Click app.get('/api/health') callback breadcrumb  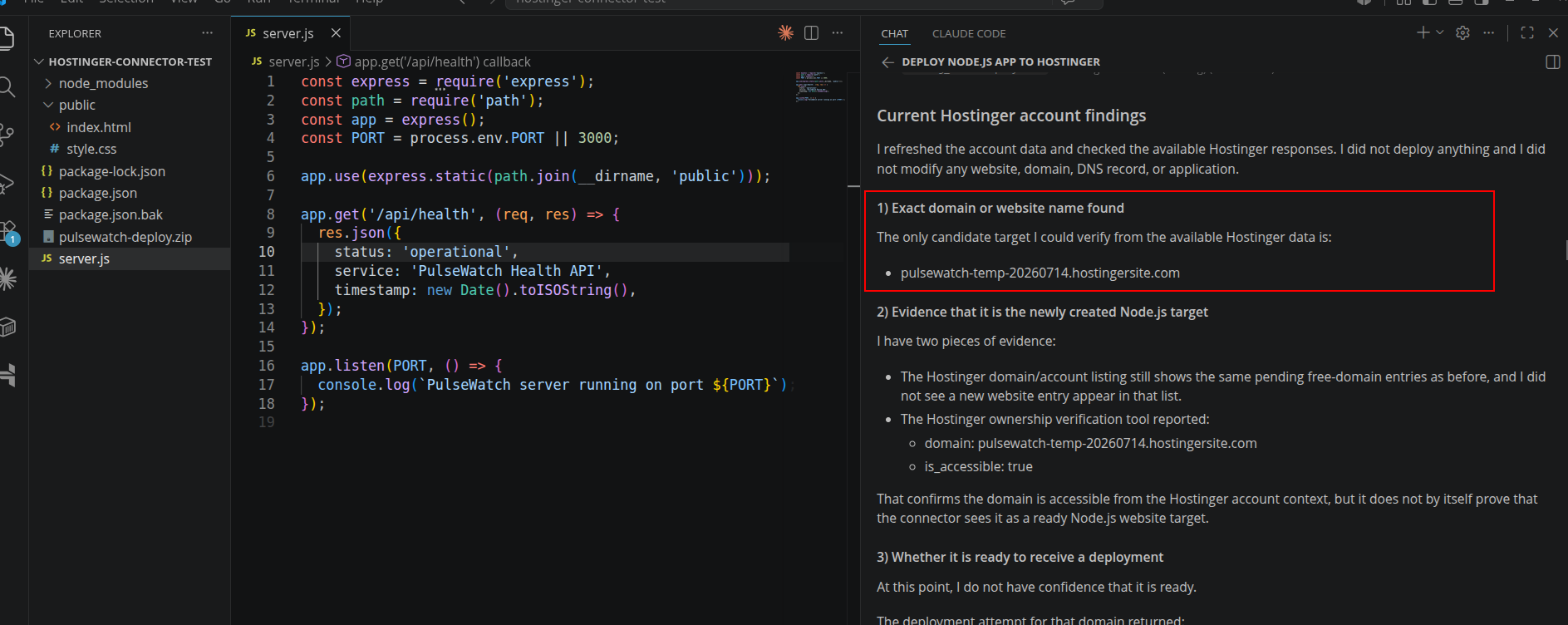tap(442, 62)
